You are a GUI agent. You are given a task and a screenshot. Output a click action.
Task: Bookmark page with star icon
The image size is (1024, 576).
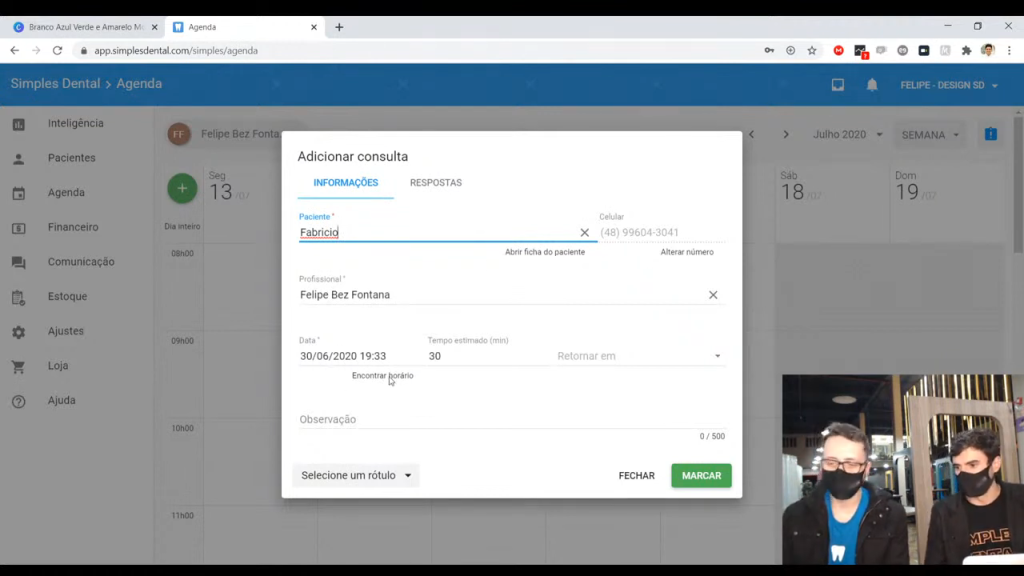812,51
